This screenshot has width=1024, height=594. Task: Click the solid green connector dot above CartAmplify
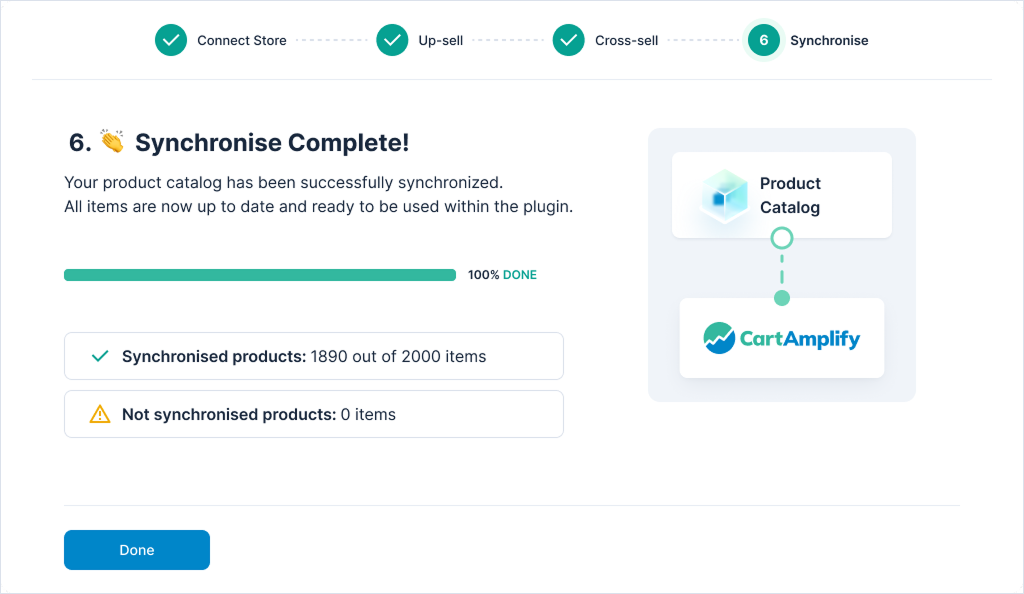pyautogui.click(x=782, y=298)
